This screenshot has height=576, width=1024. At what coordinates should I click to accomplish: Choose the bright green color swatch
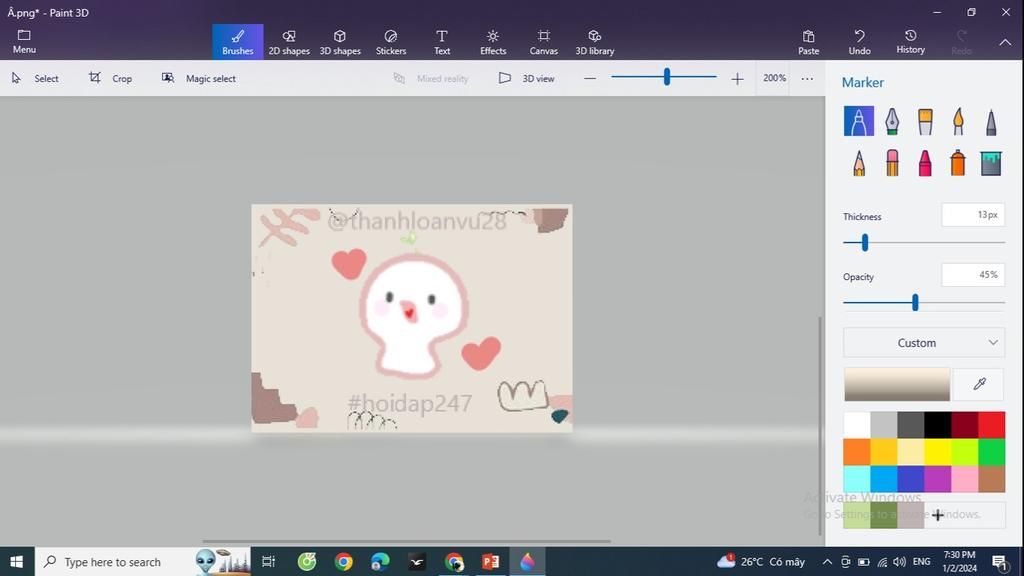click(991, 452)
